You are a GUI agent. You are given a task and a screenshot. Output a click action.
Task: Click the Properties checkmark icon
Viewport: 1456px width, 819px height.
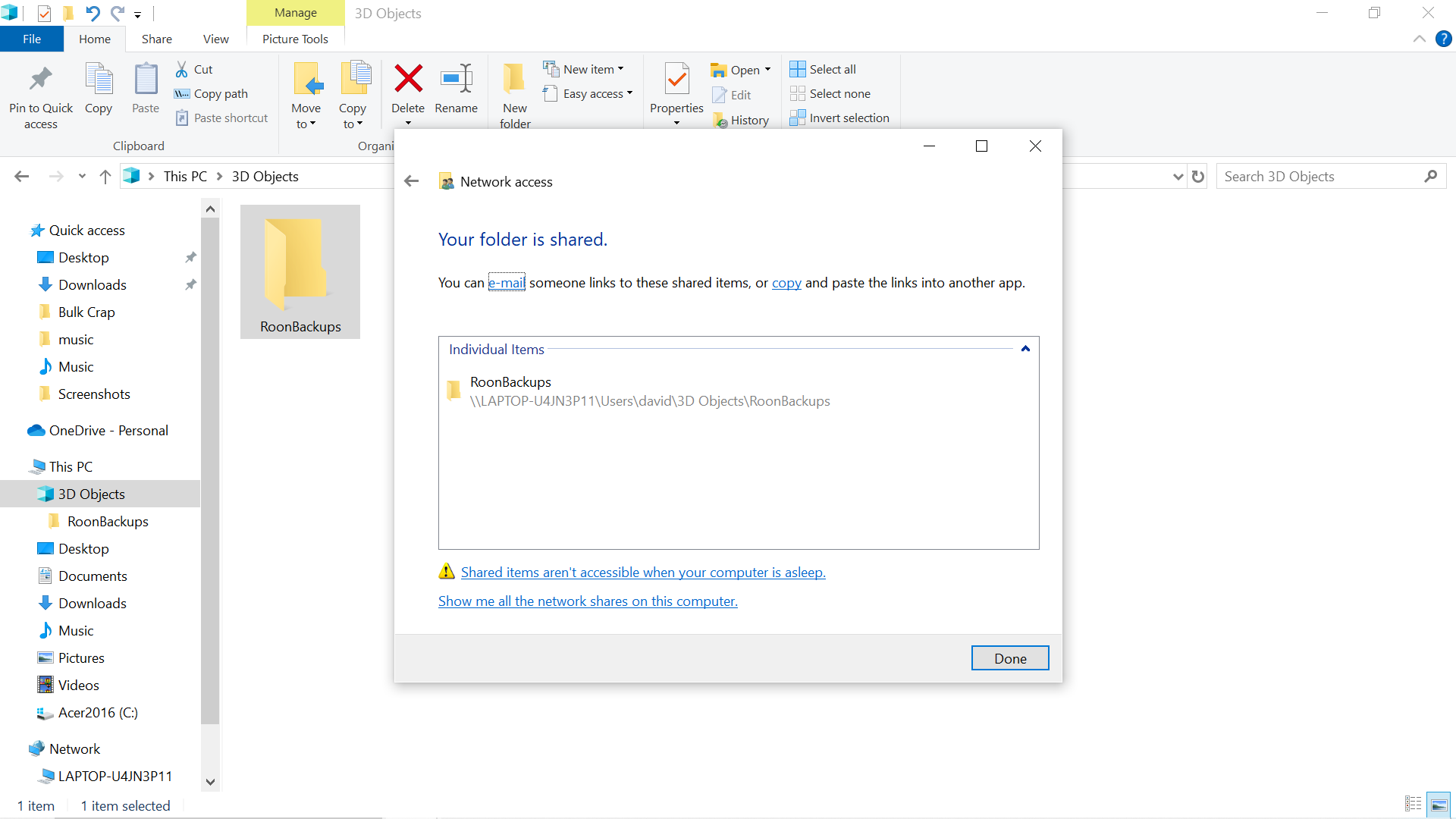[676, 79]
